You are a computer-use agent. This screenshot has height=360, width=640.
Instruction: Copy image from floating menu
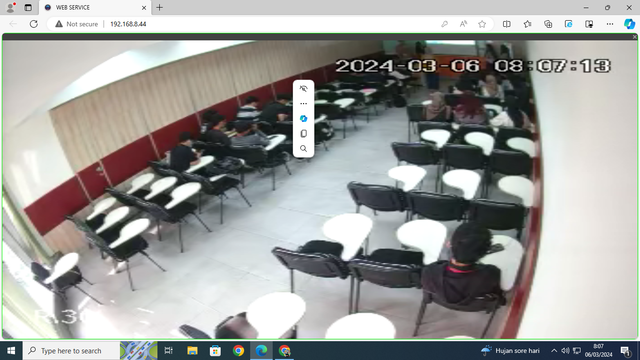(303, 133)
